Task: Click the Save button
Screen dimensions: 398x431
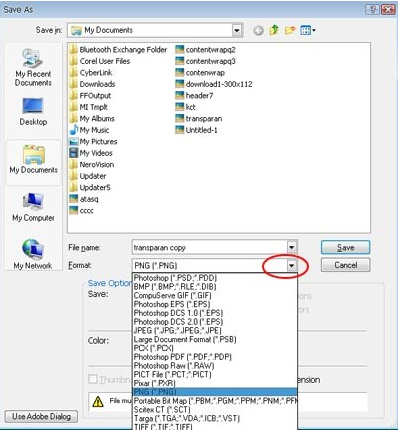Action: tap(345, 248)
